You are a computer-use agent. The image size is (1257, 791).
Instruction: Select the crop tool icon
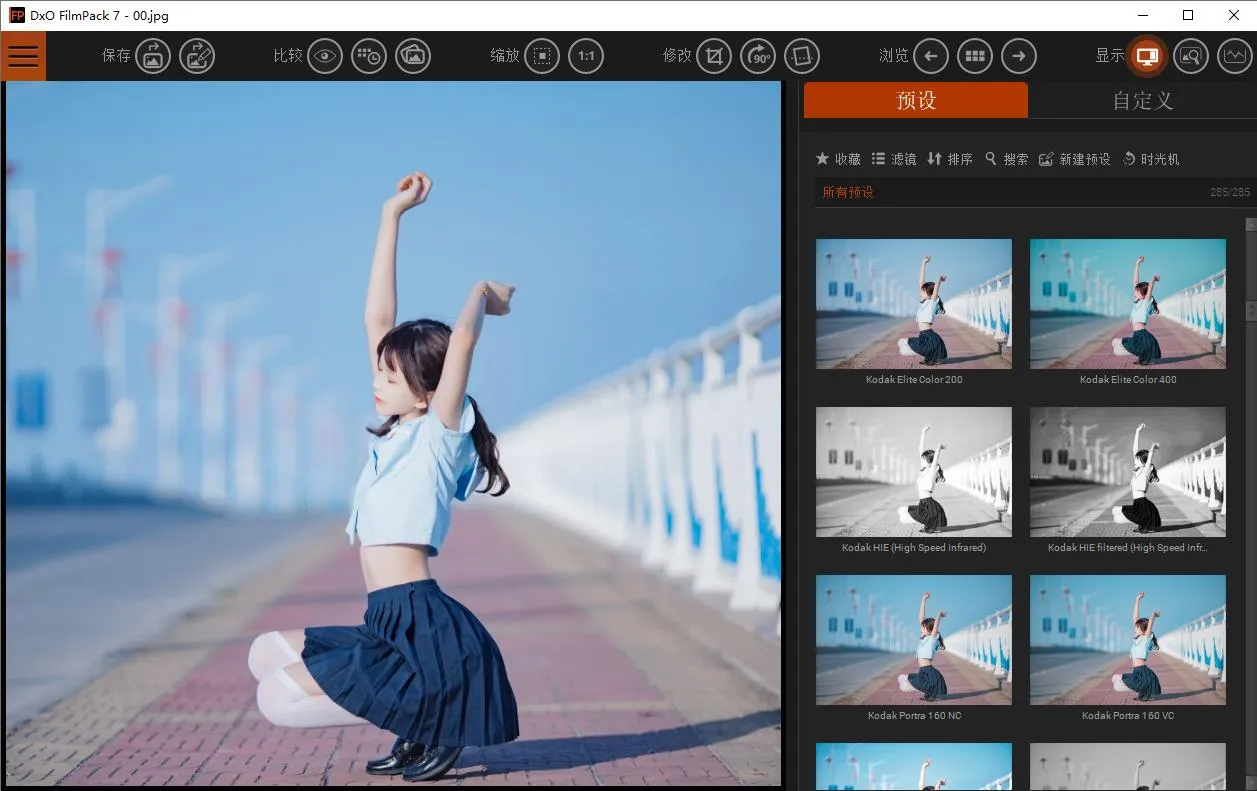[713, 56]
